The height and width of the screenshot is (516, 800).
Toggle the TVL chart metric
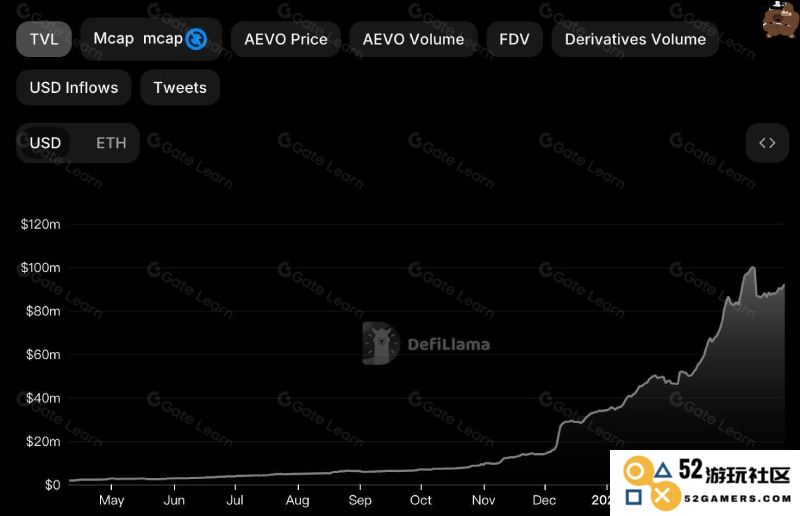point(44,39)
